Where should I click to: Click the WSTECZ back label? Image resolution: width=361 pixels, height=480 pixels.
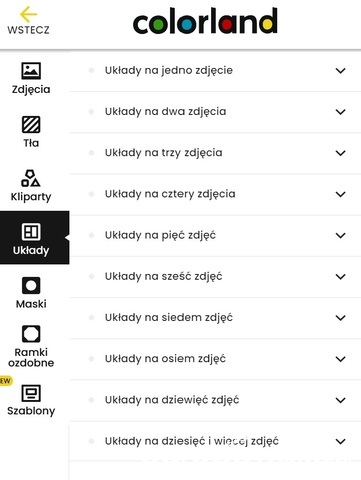28,30
